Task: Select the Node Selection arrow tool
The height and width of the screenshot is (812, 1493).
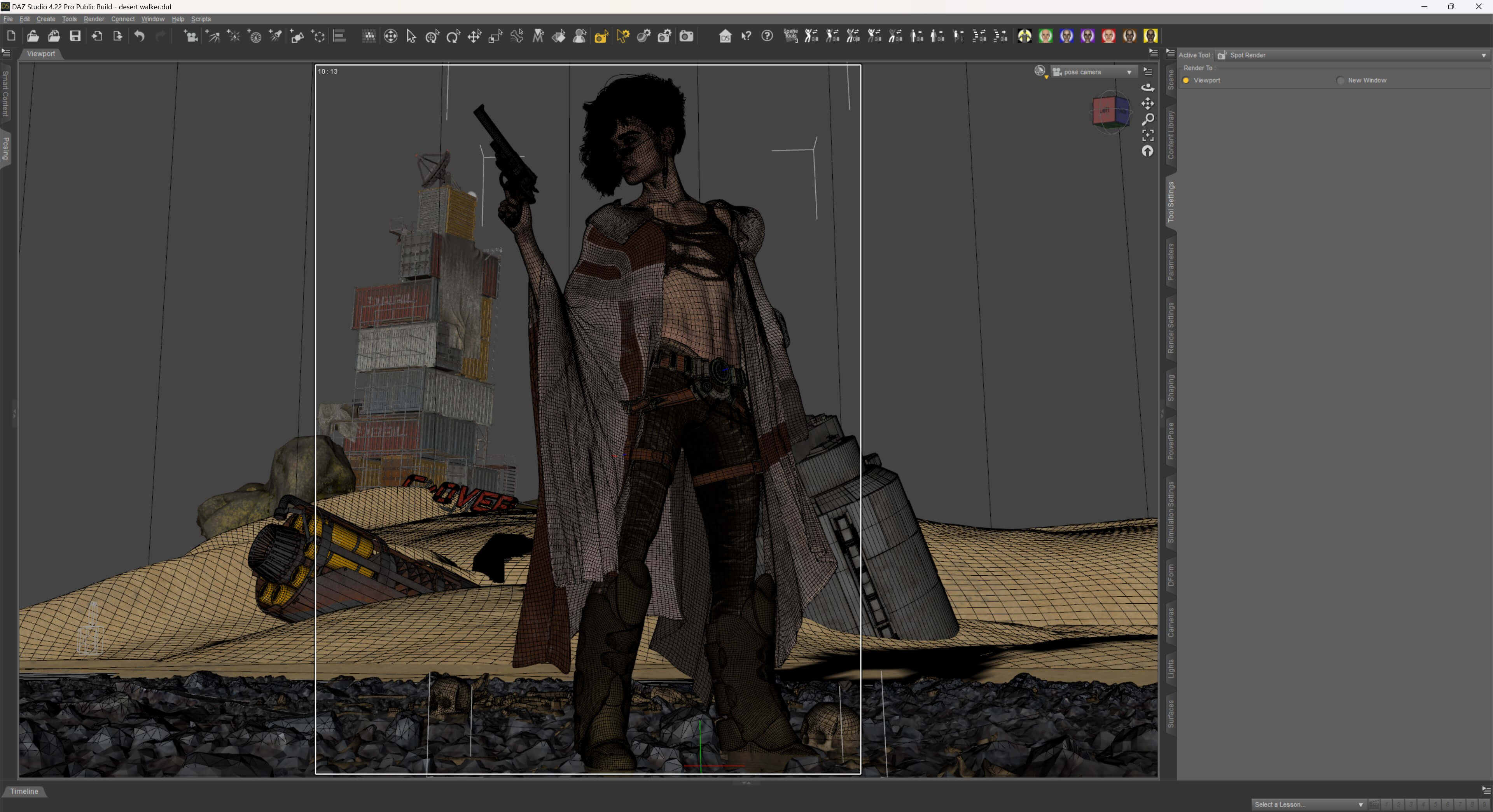Action: [411, 36]
